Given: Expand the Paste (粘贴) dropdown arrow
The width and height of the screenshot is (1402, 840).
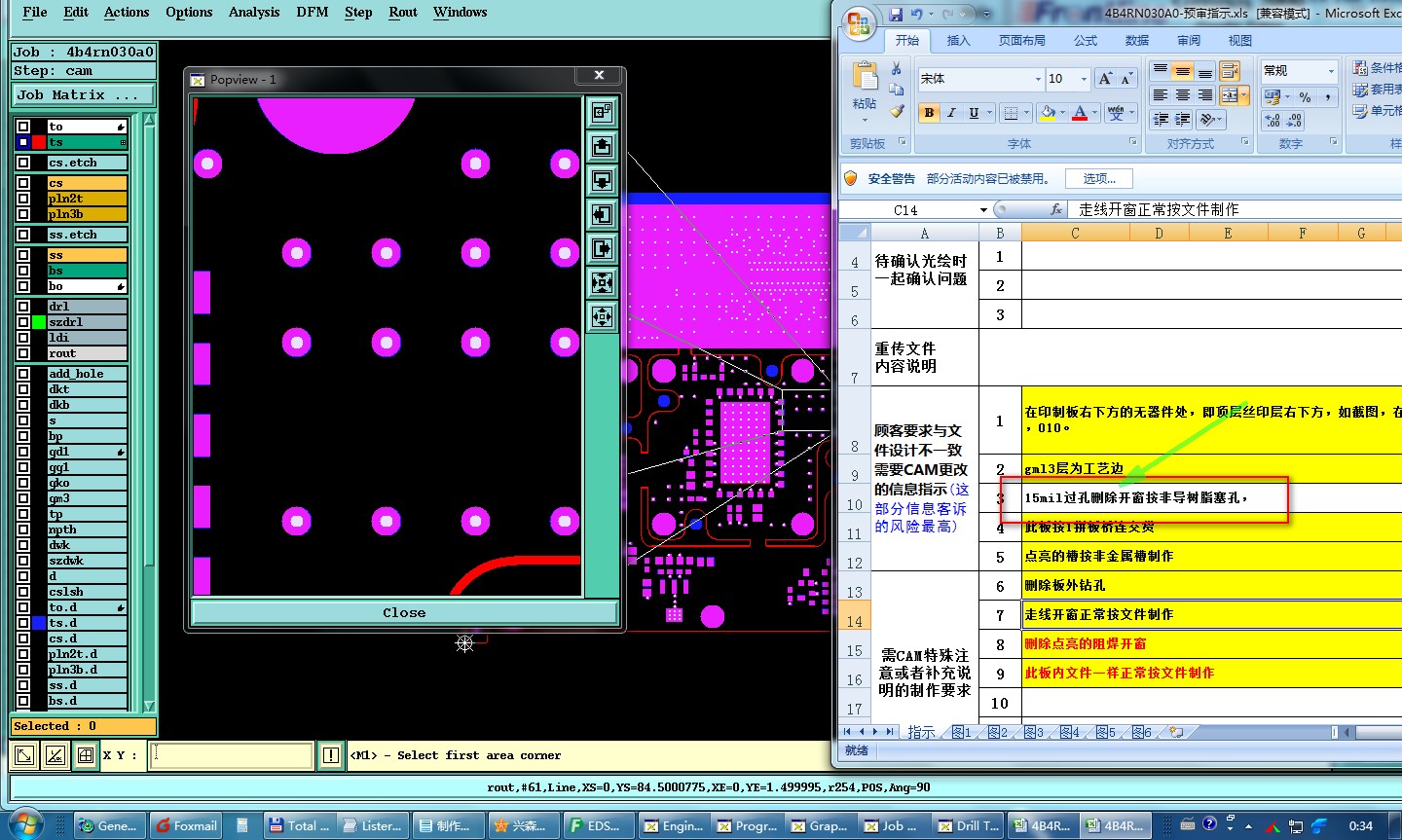Looking at the screenshot, I should 865,120.
